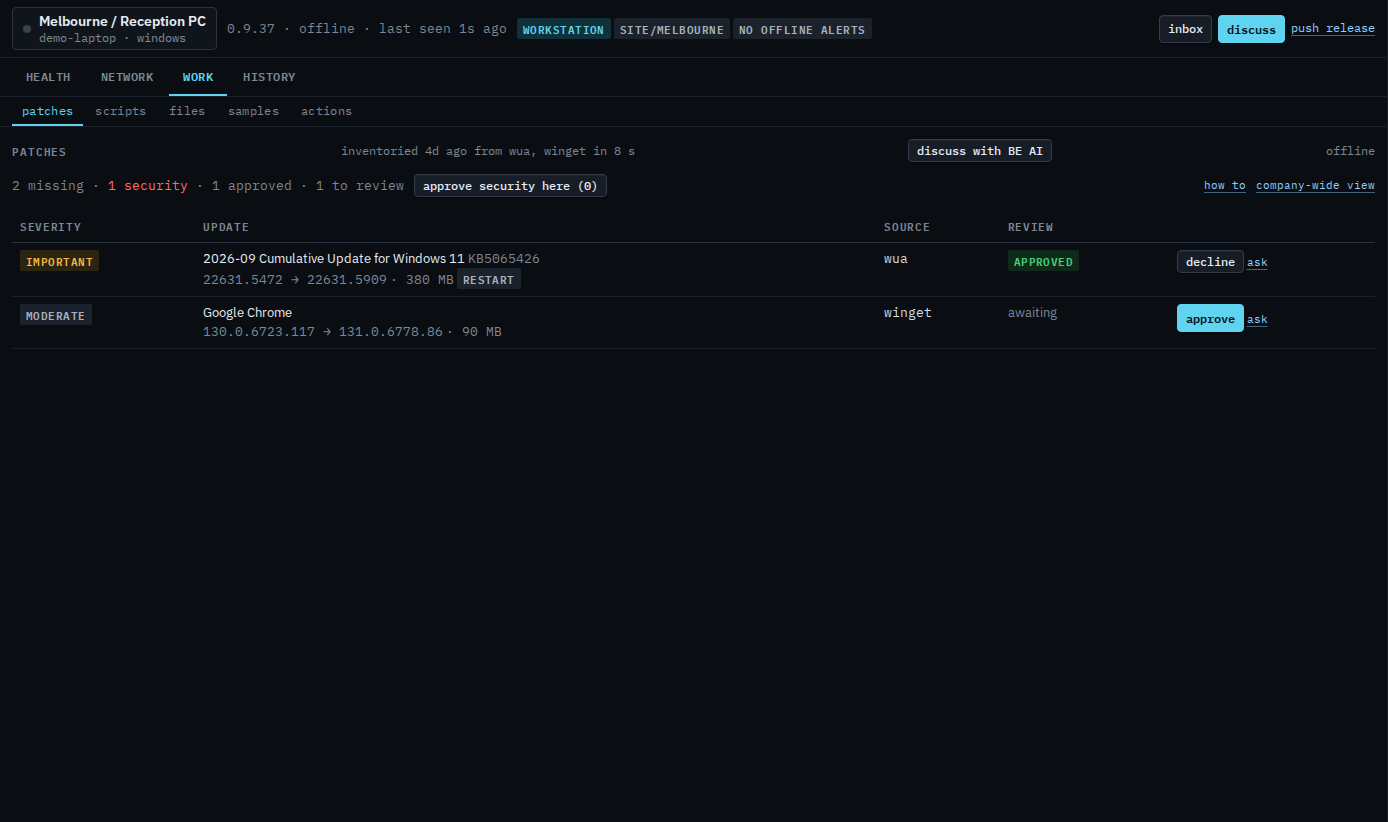Select the patches sub-tab
Image resolution: width=1388 pixels, height=822 pixels.
click(x=47, y=111)
